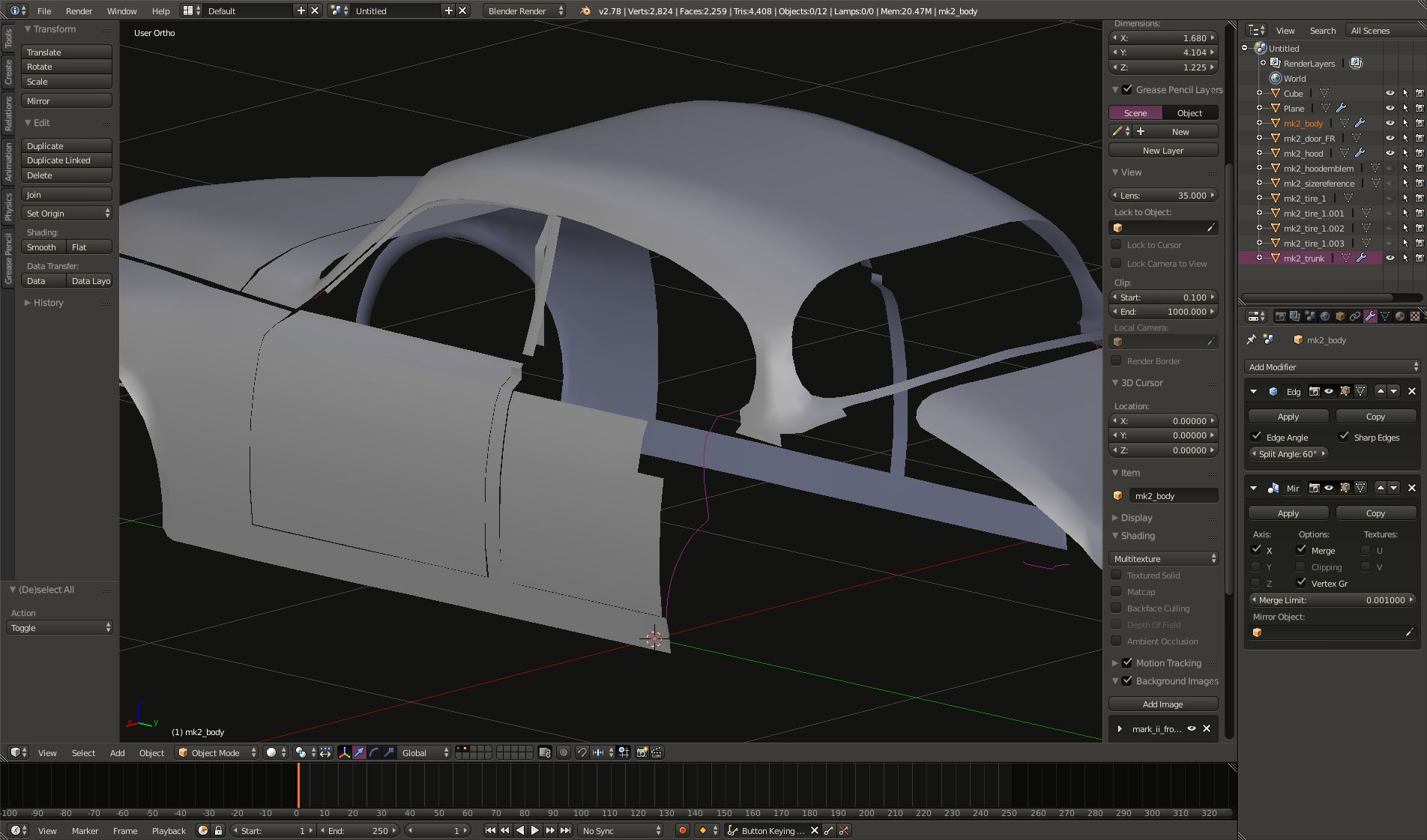Remove the Mirror modifier with X
1427x840 pixels.
(1412, 488)
